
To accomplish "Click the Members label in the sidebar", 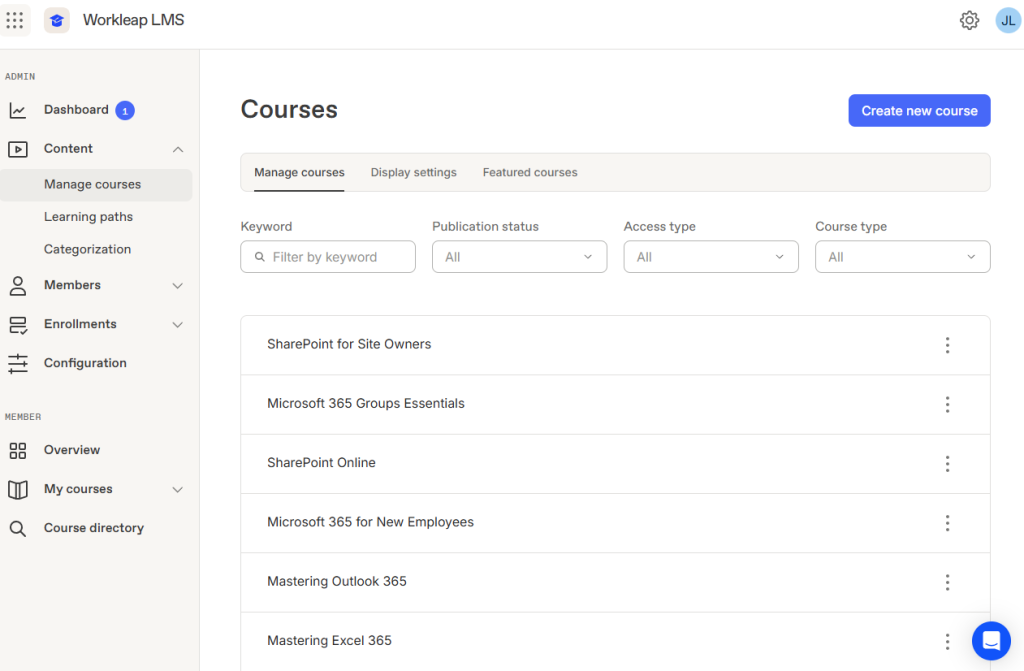I will coord(72,285).
